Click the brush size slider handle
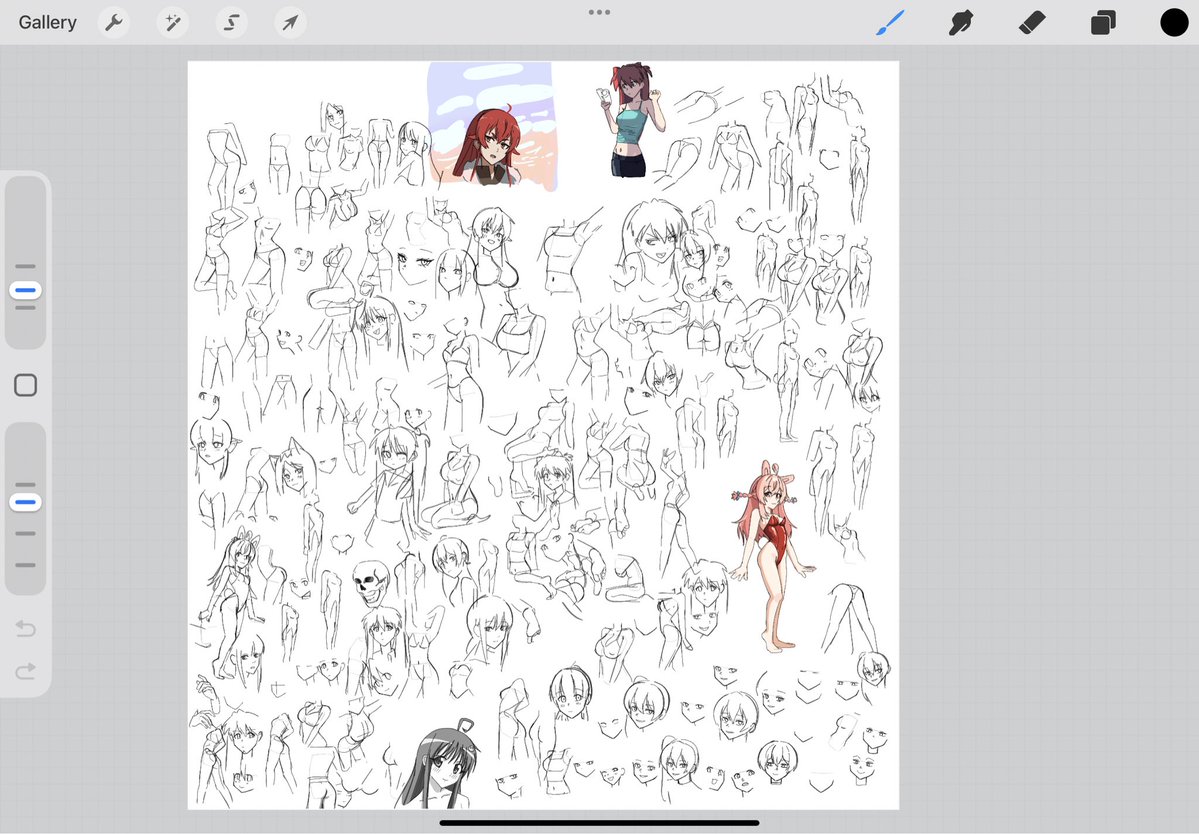The height and width of the screenshot is (834, 1199). coord(26,290)
